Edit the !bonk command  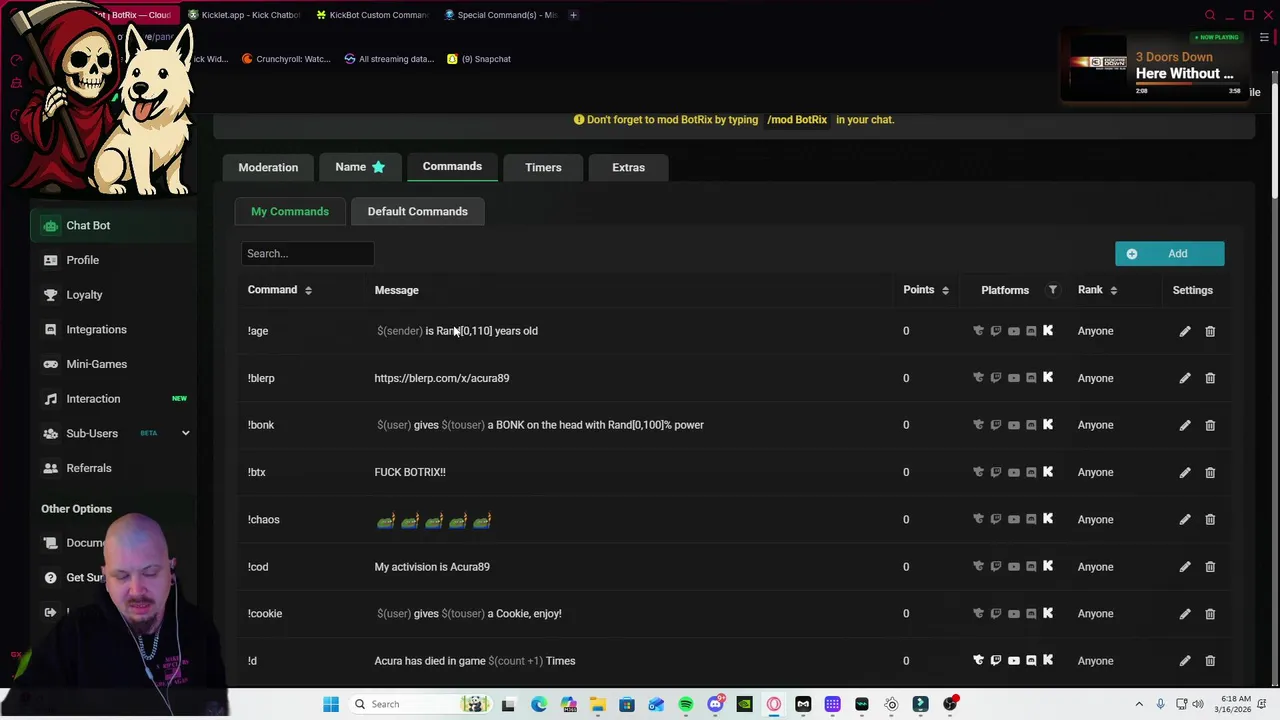click(1185, 425)
